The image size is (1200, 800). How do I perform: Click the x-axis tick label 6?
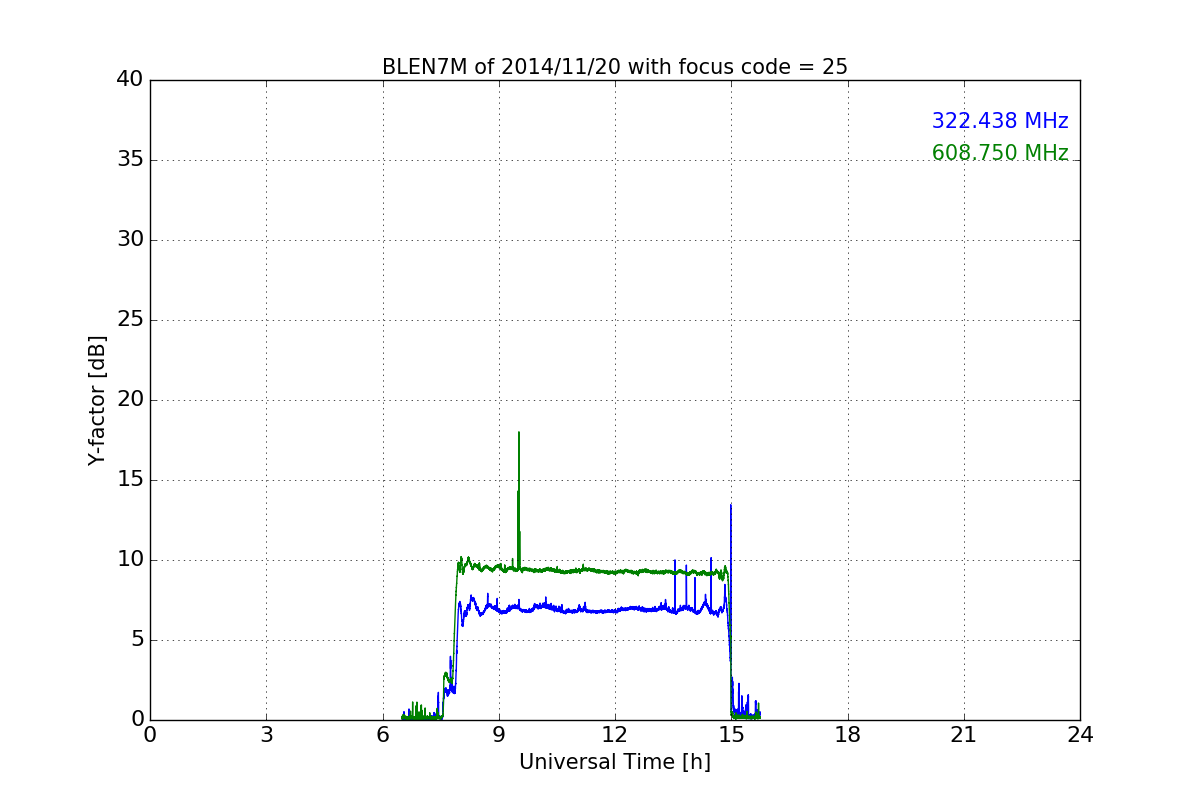(382, 735)
